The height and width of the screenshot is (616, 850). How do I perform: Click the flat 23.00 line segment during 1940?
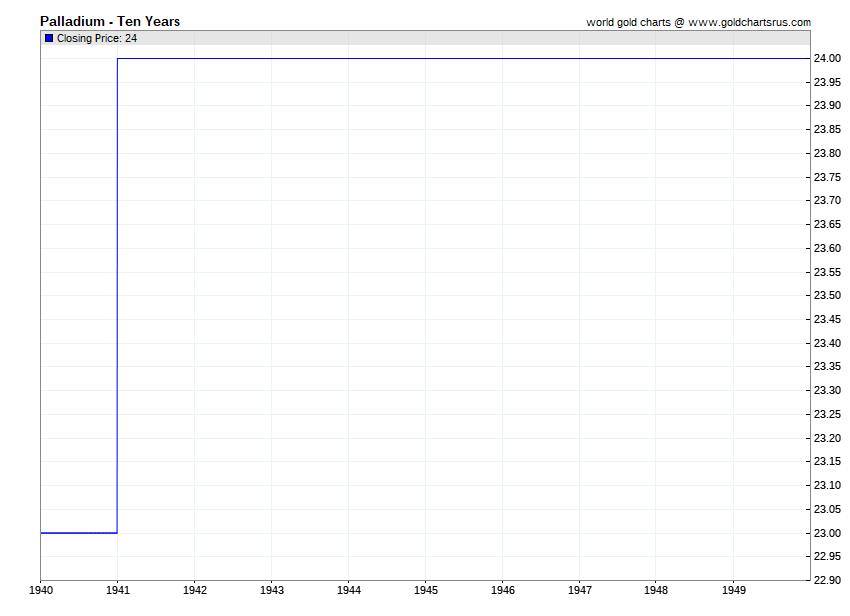[x=79, y=533]
